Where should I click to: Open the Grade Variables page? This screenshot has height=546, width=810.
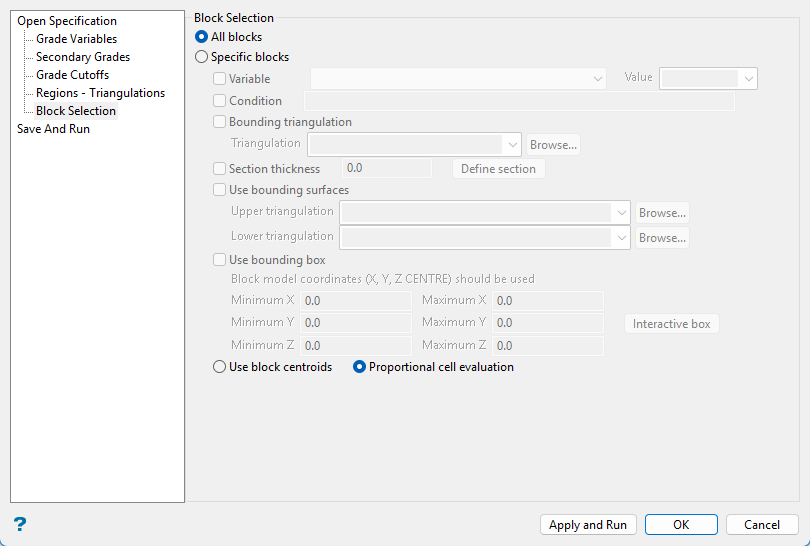point(76,39)
